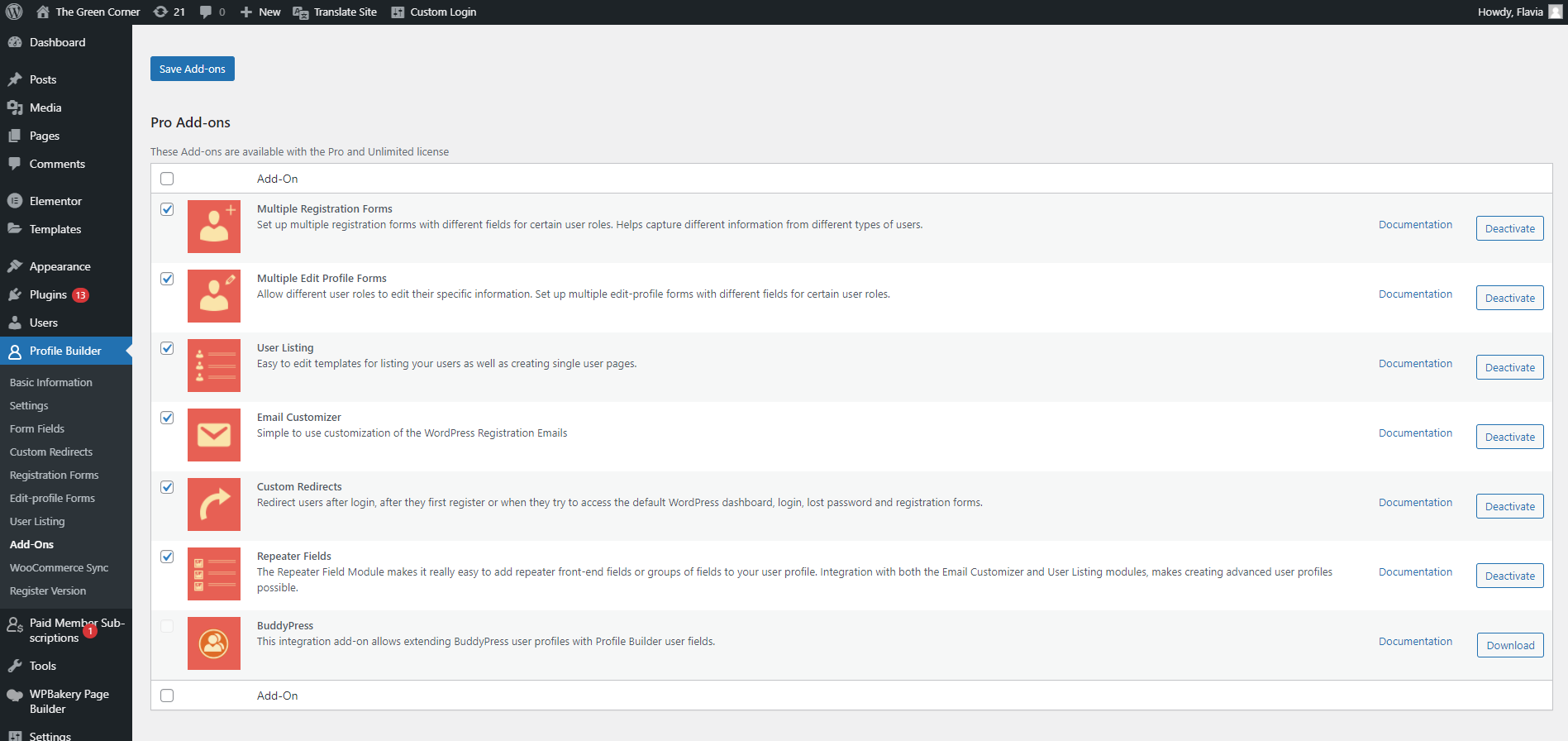Open User Listing Documentation link
The image size is (1568, 741).
(x=1415, y=364)
